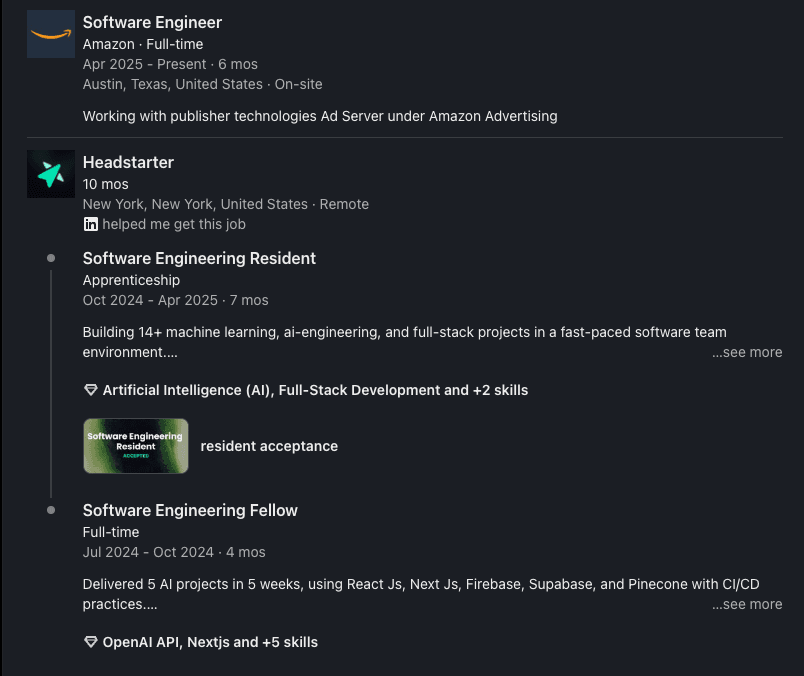Open the Software Engineering Resident accepted thumbnail
The height and width of the screenshot is (676, 804).
136,446
